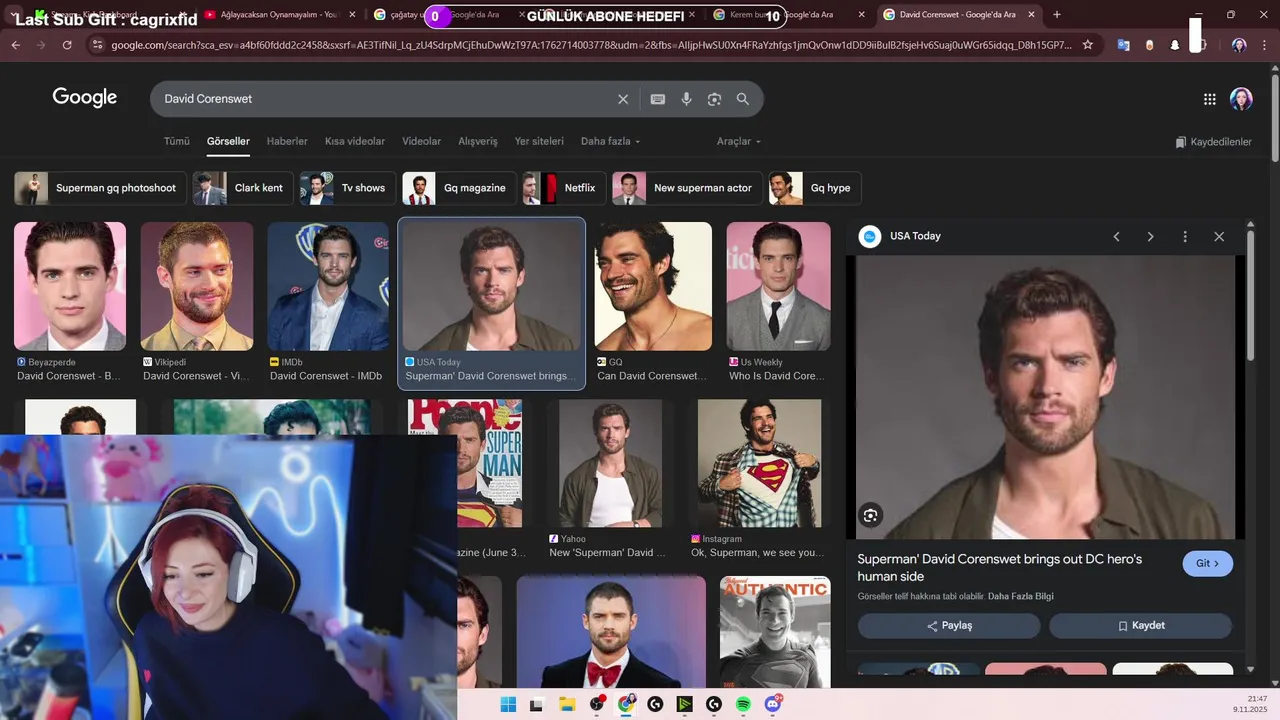Open OBS Studio from taskbar

(597, 704)
